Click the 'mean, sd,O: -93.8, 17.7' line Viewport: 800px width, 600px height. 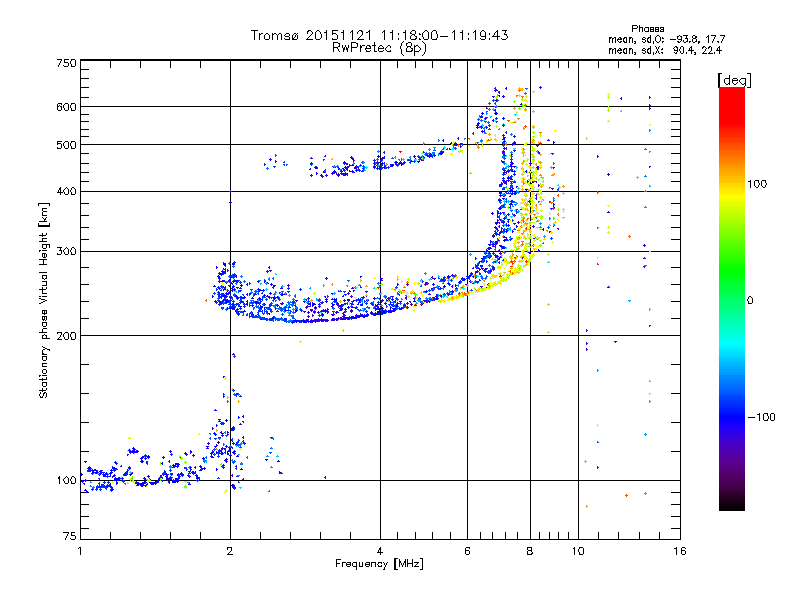tap(666, 39)
